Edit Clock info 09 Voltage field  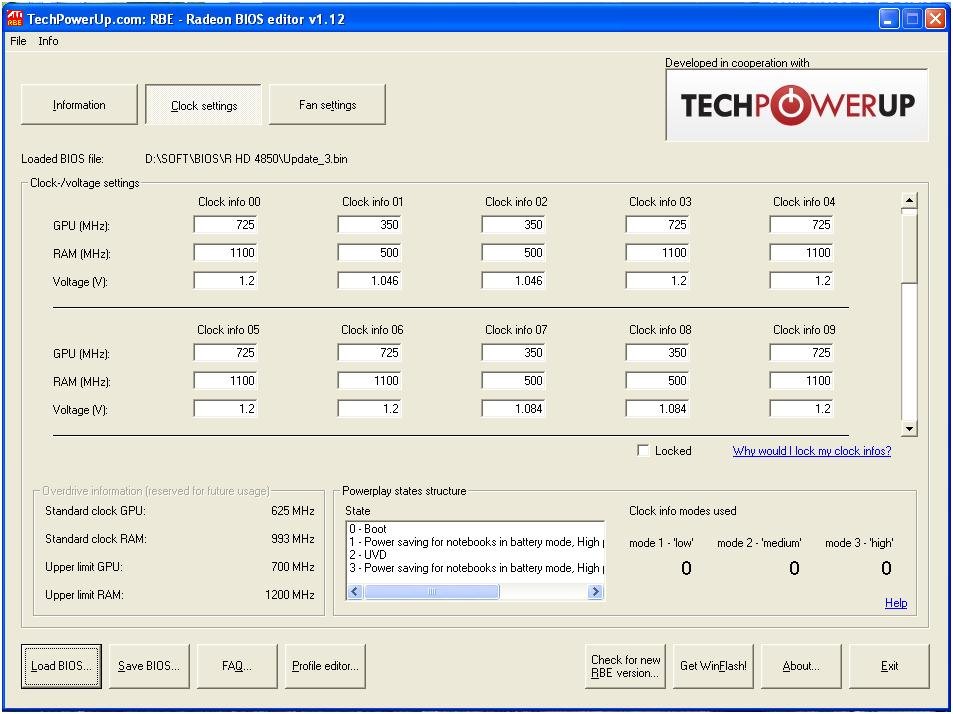802,408
